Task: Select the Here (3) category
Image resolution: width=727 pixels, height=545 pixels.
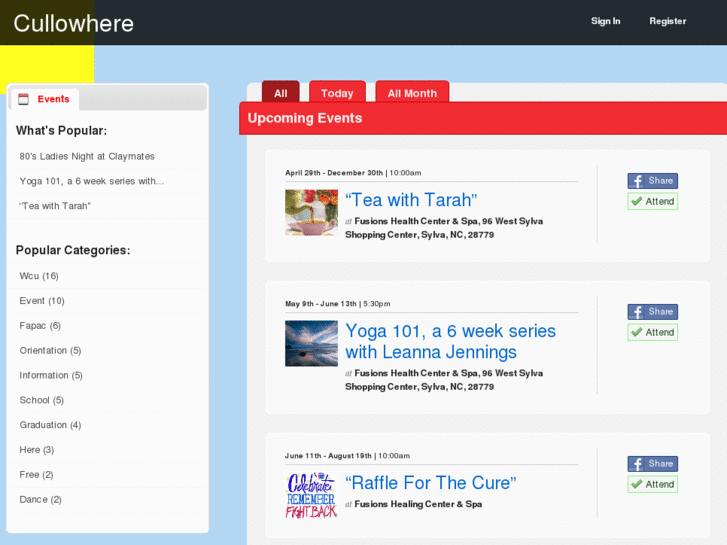Action: pos(37,450)
